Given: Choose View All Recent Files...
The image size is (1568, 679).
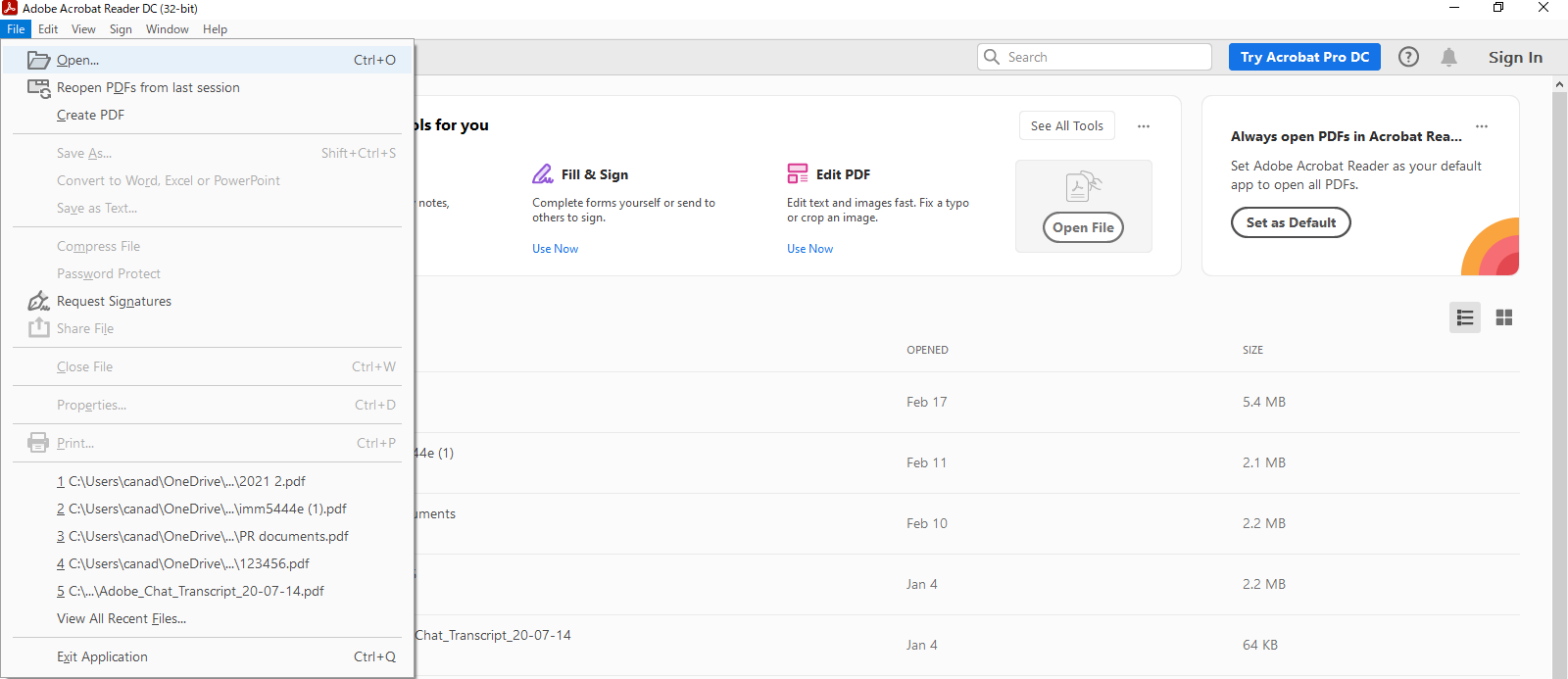Looking at the screenshot, I should (208, 618).
